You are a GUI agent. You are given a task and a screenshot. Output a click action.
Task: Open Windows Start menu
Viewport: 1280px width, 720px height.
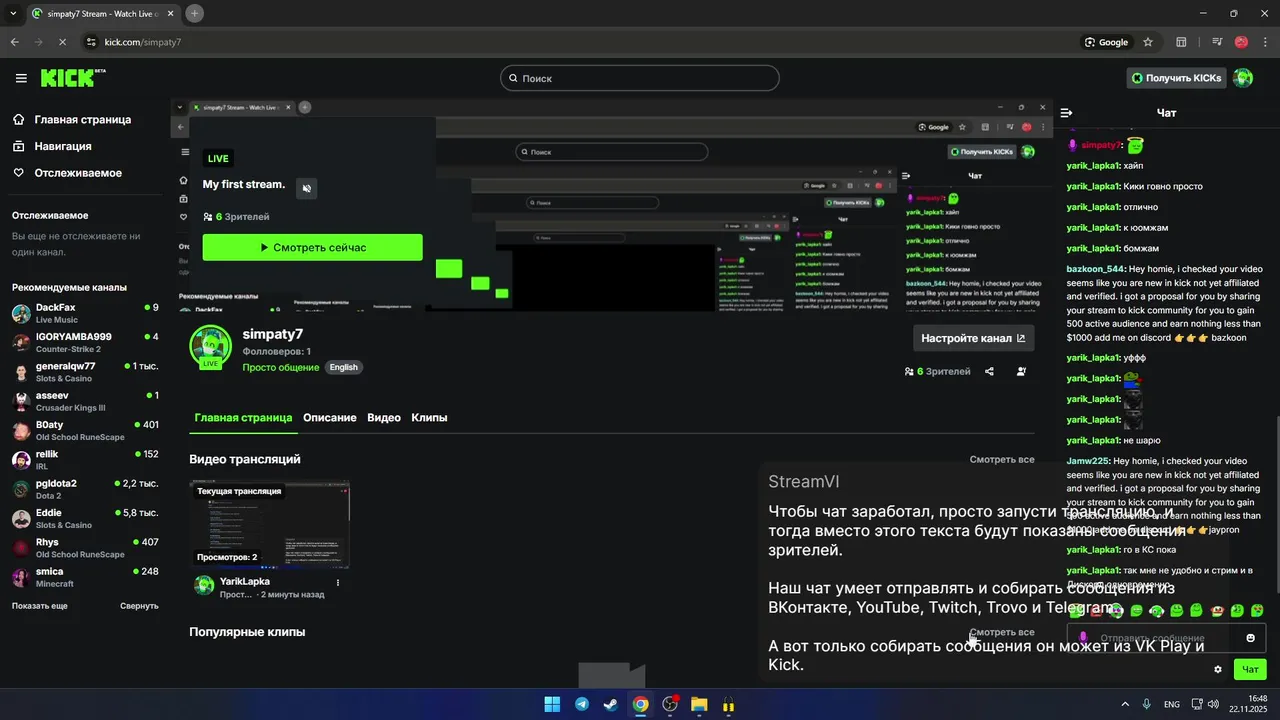point(552,704)
